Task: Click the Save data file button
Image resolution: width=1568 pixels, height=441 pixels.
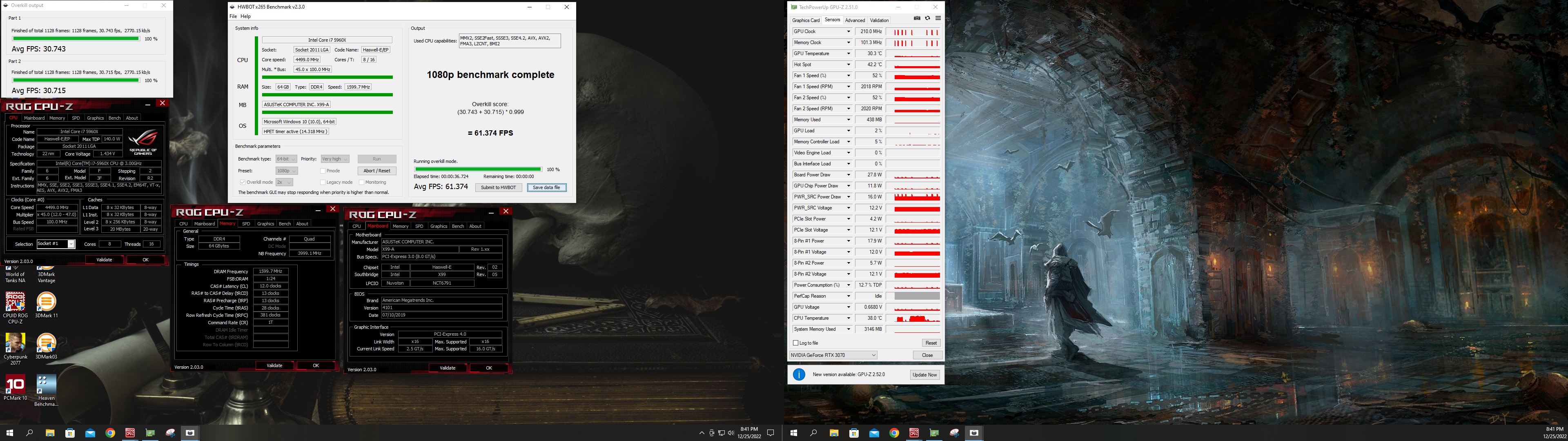Action: coord(547,187)
